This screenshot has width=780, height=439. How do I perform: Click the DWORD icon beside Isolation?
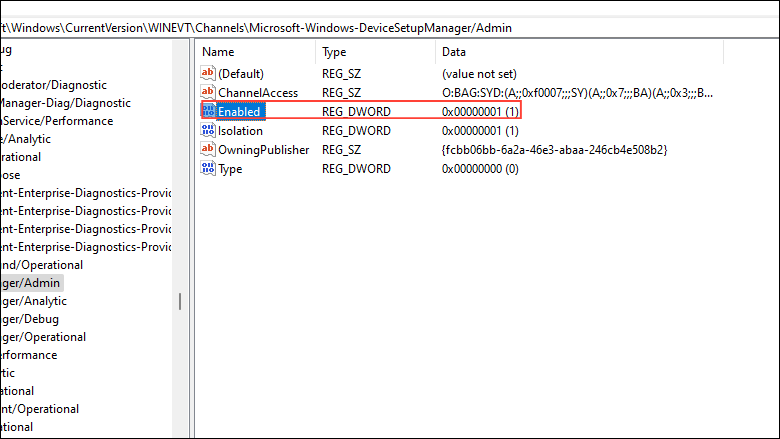click(x=208, y=130)
